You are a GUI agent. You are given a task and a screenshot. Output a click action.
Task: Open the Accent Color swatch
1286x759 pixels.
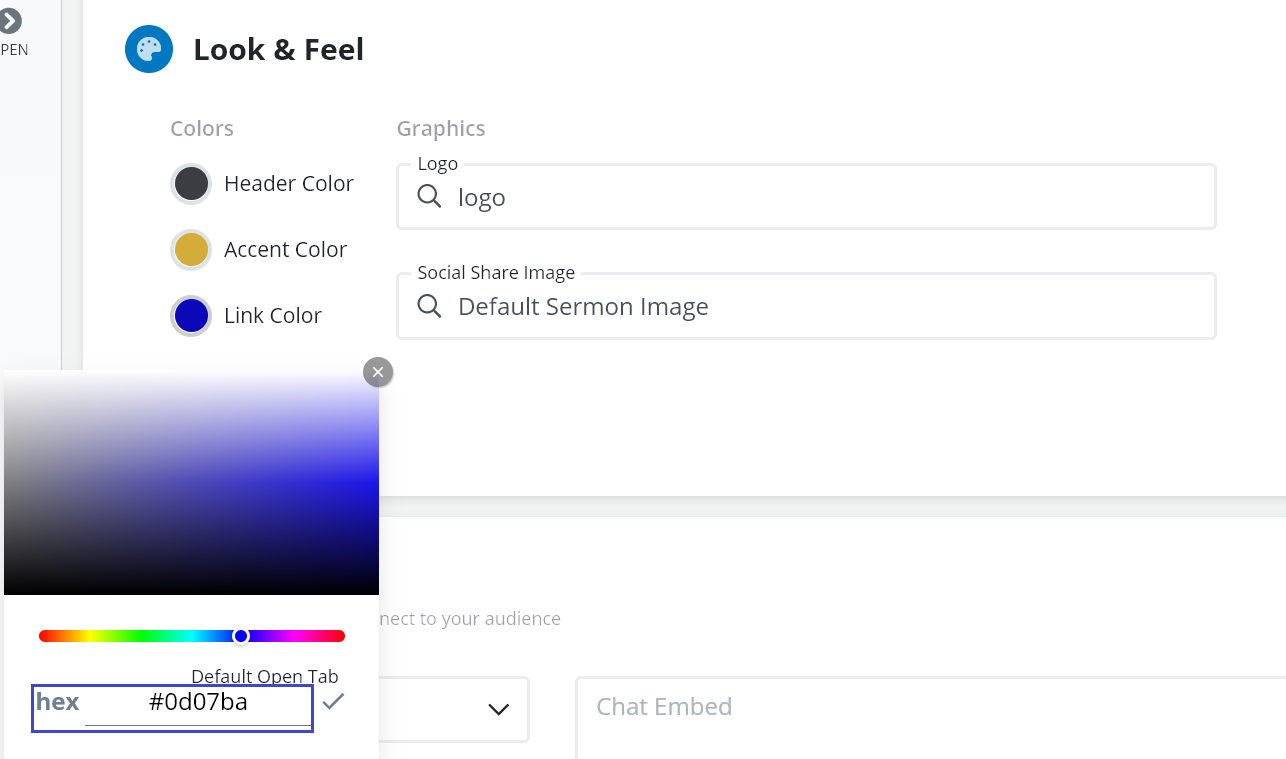click(191, 250)
